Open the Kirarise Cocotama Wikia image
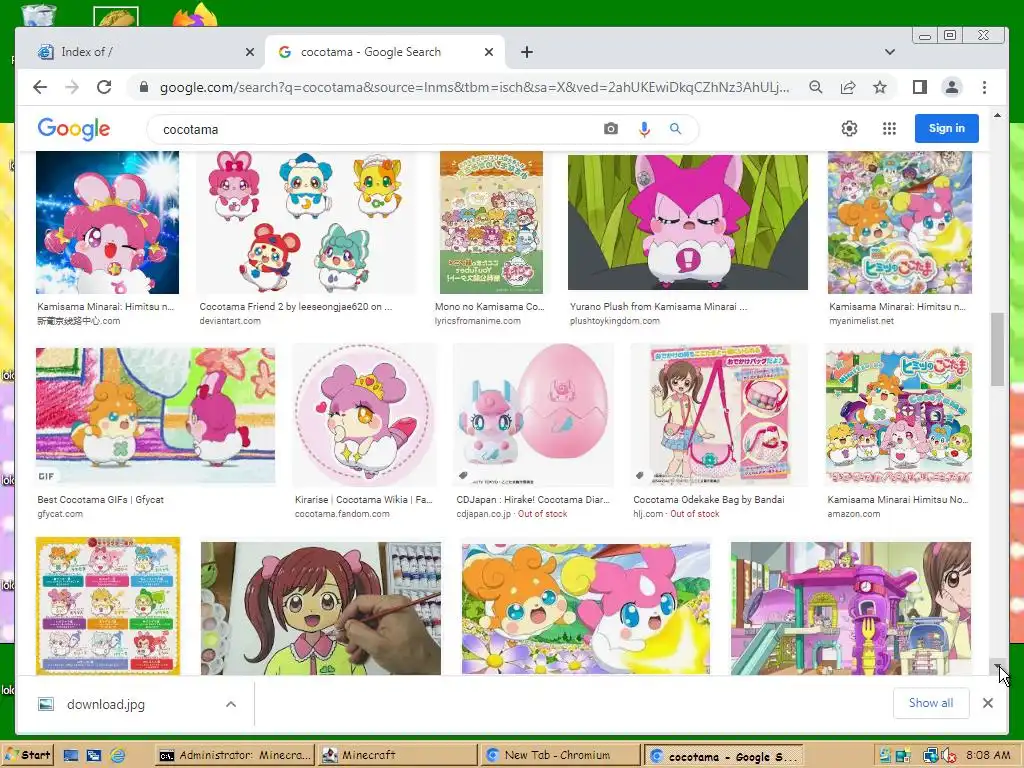The image size is (1024, 768). point(364,415)
